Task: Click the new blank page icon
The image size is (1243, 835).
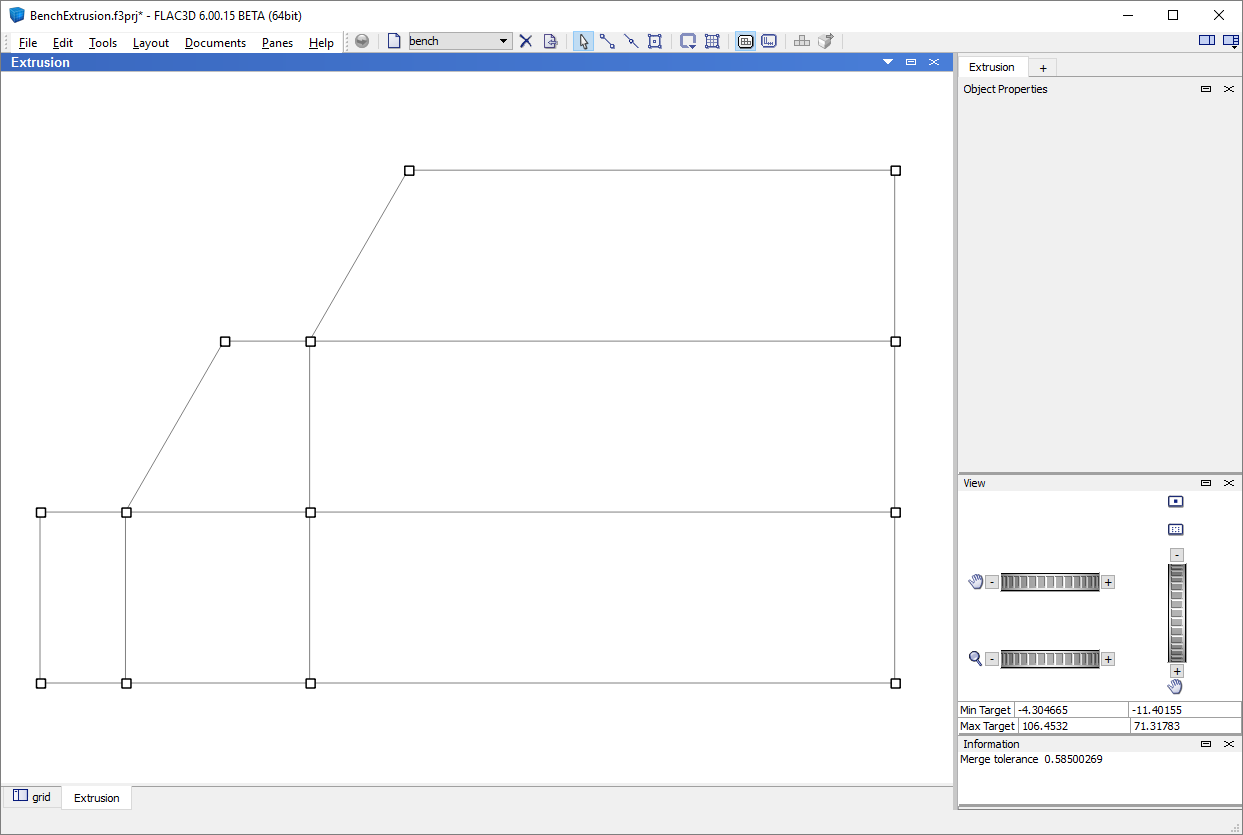Action: coord(394,41)
